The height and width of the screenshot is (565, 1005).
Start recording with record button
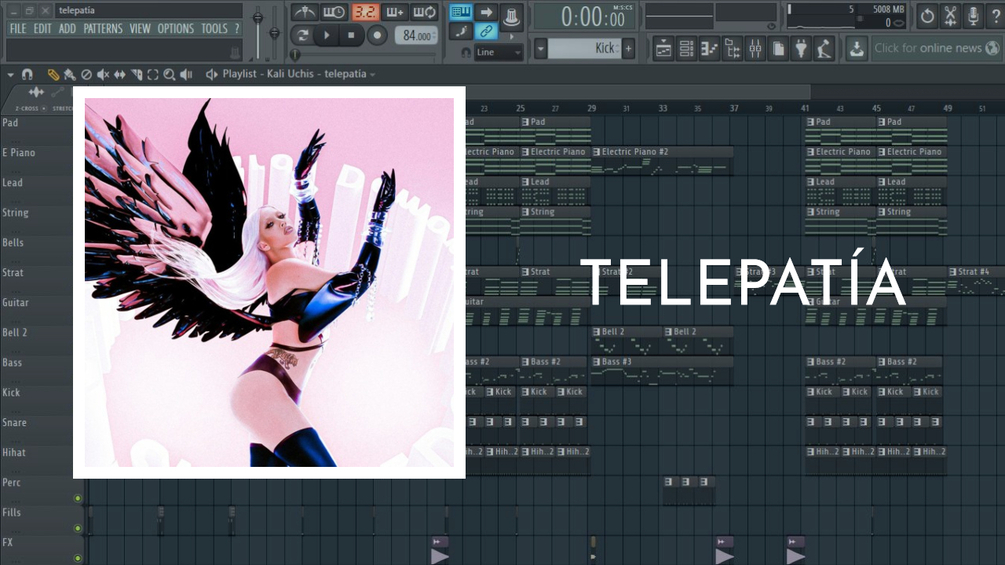point(377,35)
